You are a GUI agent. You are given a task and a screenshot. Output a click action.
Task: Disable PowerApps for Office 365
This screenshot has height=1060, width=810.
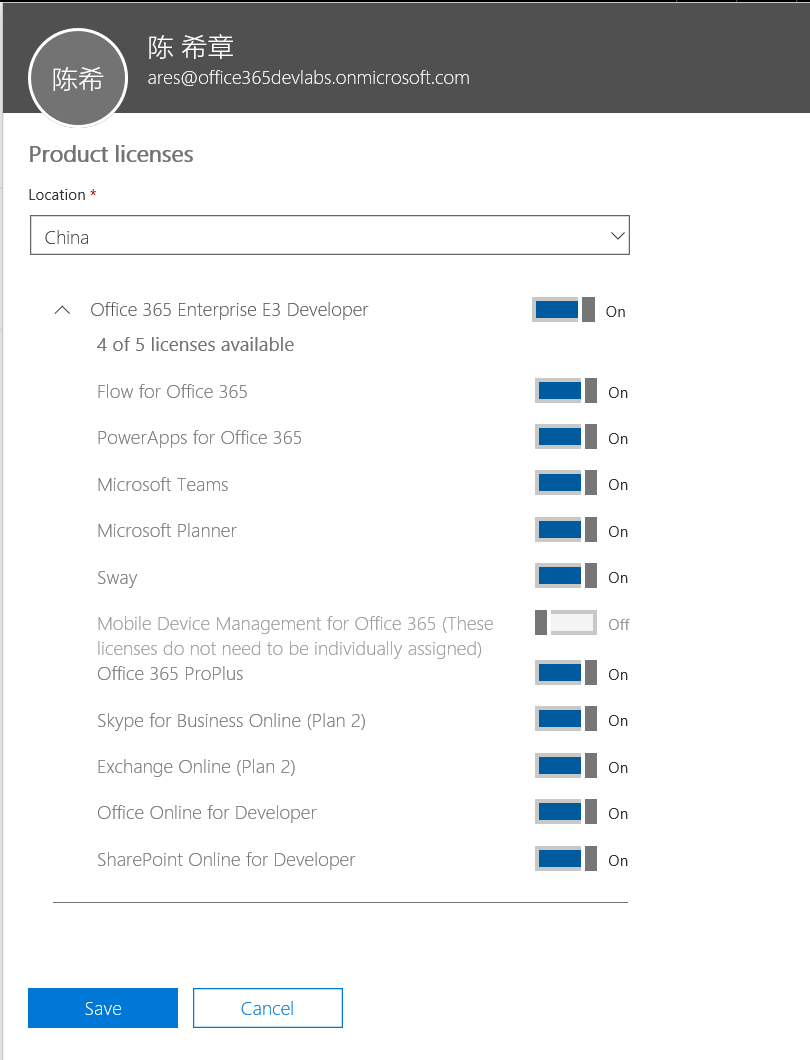[560, 437]
